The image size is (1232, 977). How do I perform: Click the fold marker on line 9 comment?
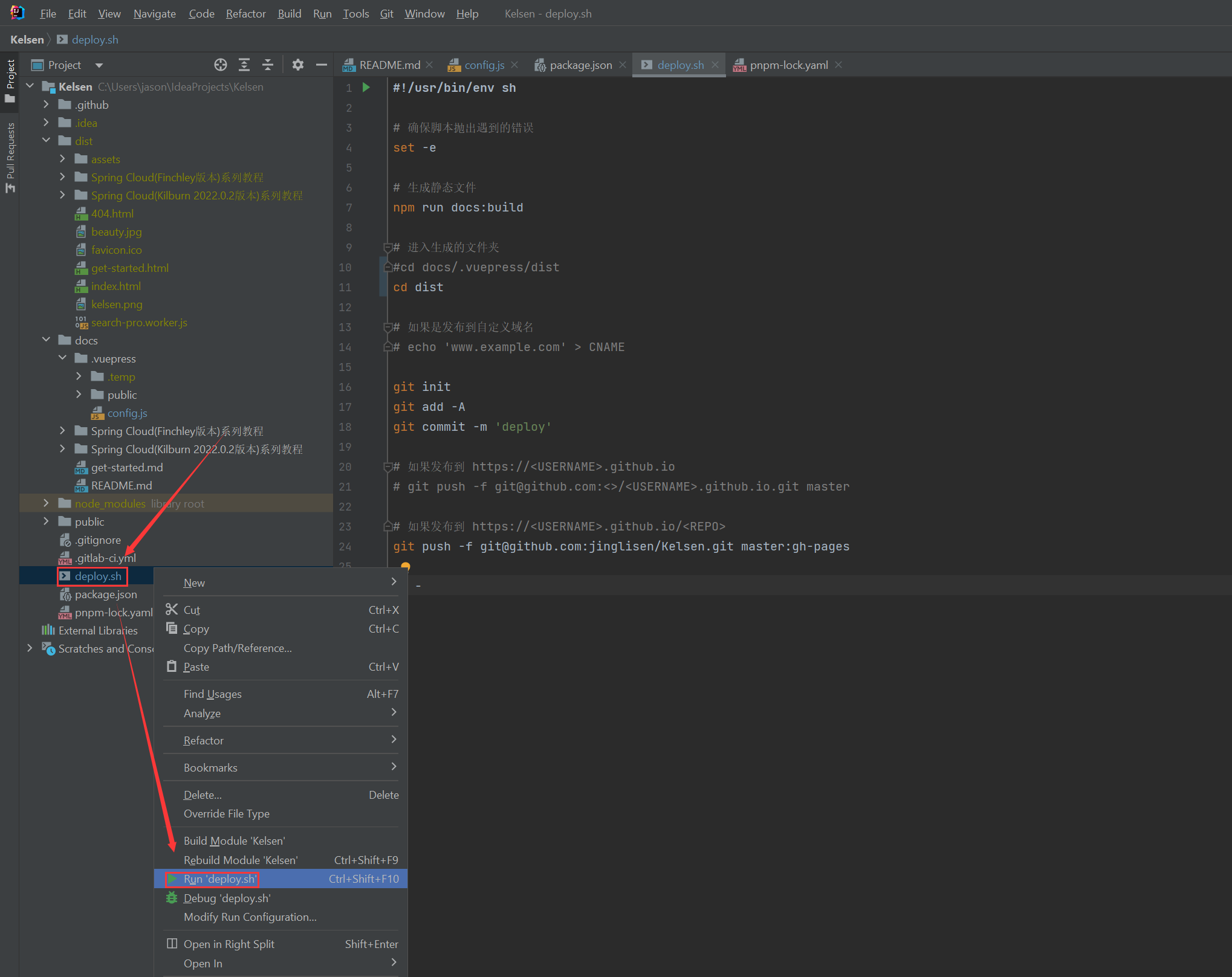pos(387,247)
